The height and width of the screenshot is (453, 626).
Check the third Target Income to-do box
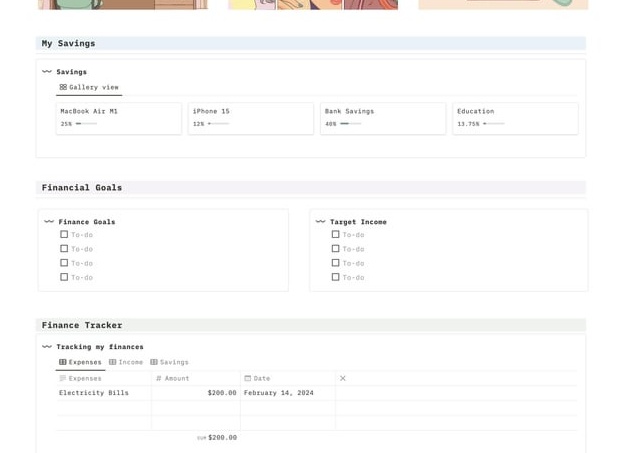[x=335, y=263]
